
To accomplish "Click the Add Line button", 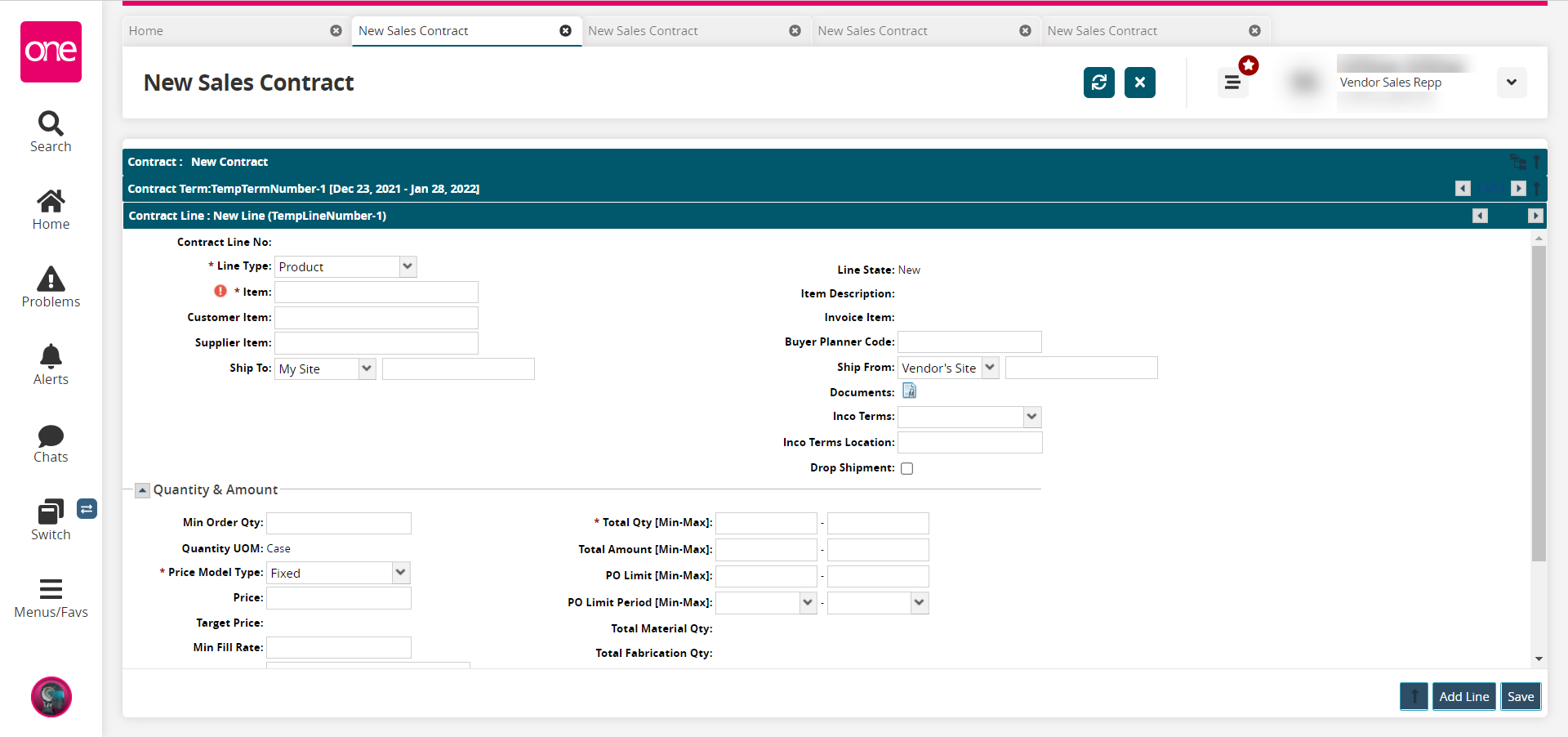I will point(1463,696).
